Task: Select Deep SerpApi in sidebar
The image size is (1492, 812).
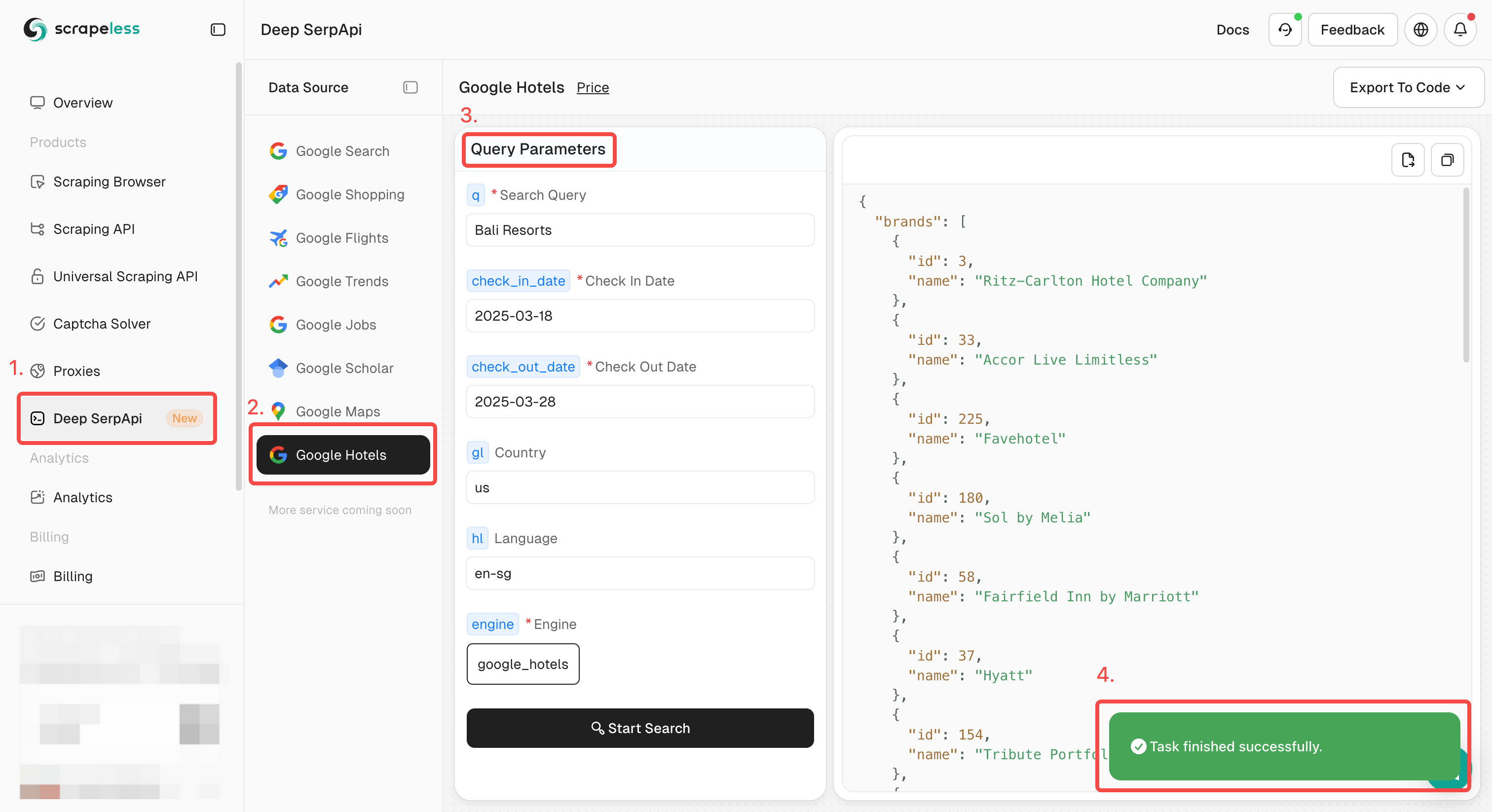Action: pyautogui.click(x=117, y=418)
